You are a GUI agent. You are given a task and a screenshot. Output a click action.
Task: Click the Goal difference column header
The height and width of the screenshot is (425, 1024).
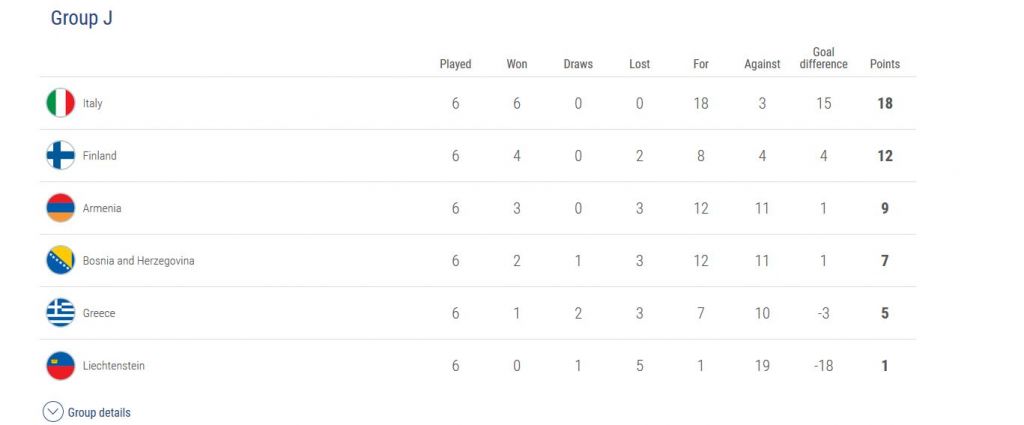coord(823,58)
